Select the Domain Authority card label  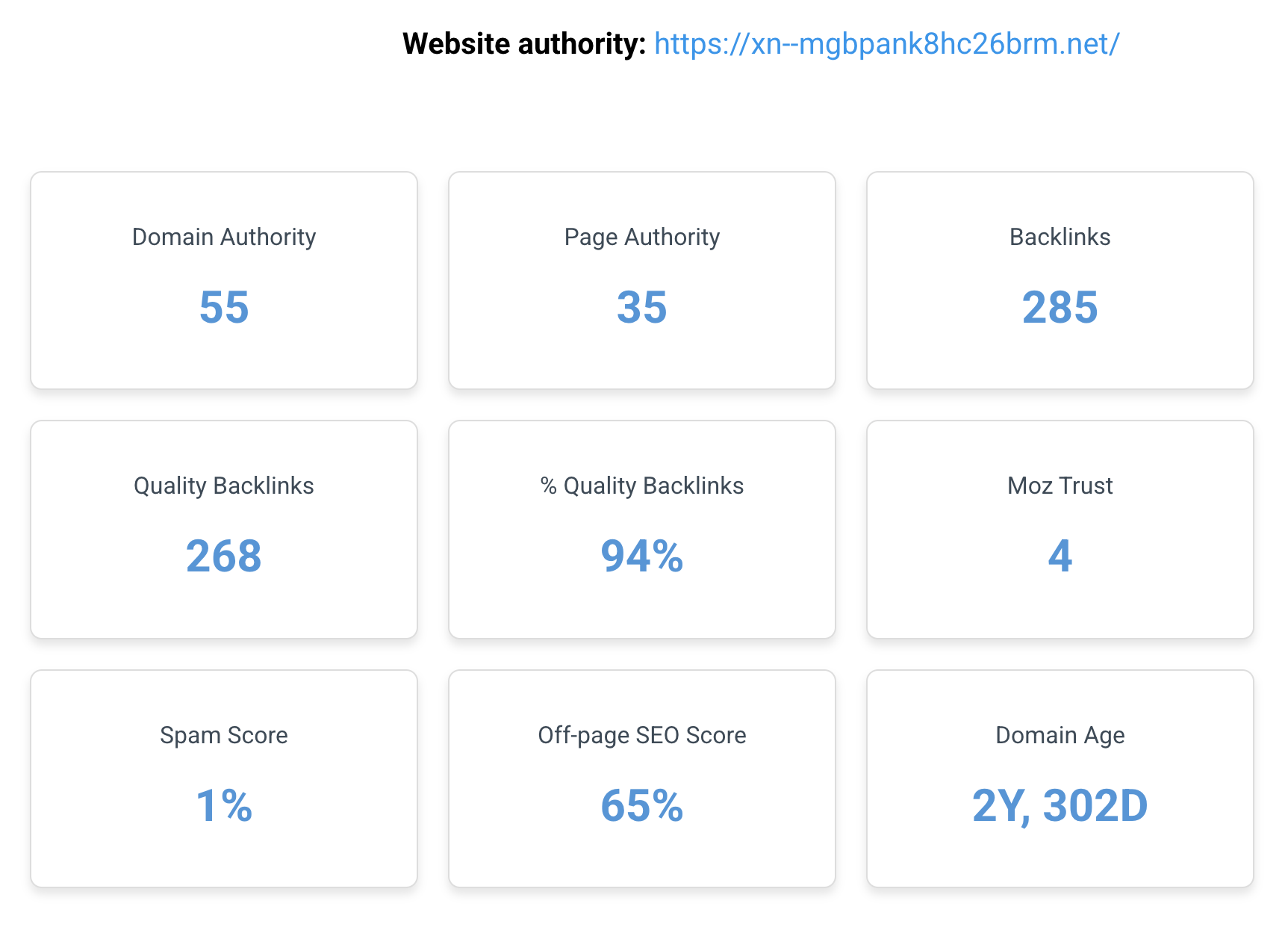coord(224,237)
